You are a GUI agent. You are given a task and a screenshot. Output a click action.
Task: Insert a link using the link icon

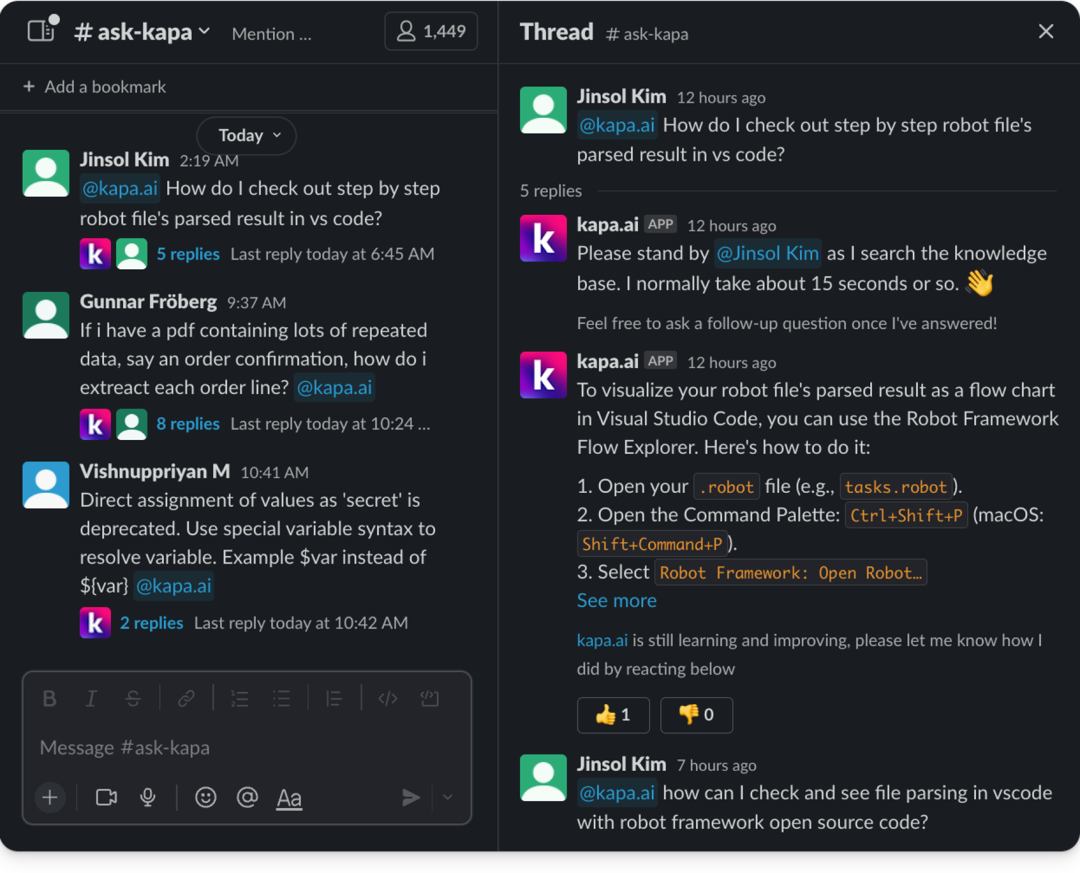pyautogui.click(x=186, y=699)
